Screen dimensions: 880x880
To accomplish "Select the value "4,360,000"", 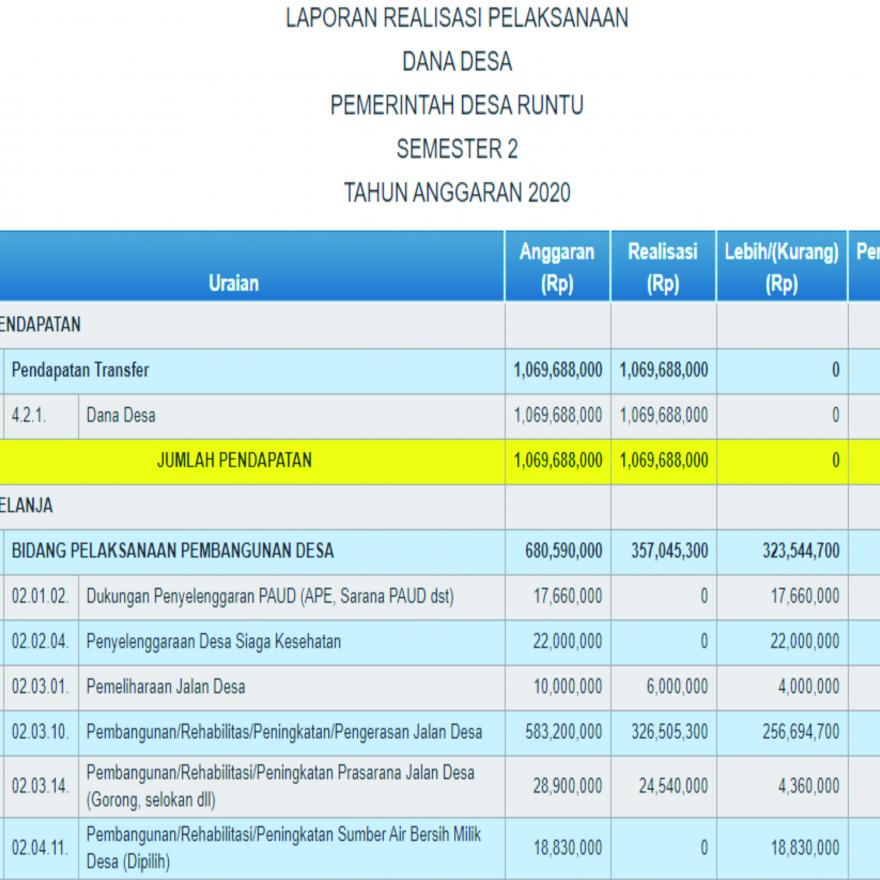I will [809, 786].
